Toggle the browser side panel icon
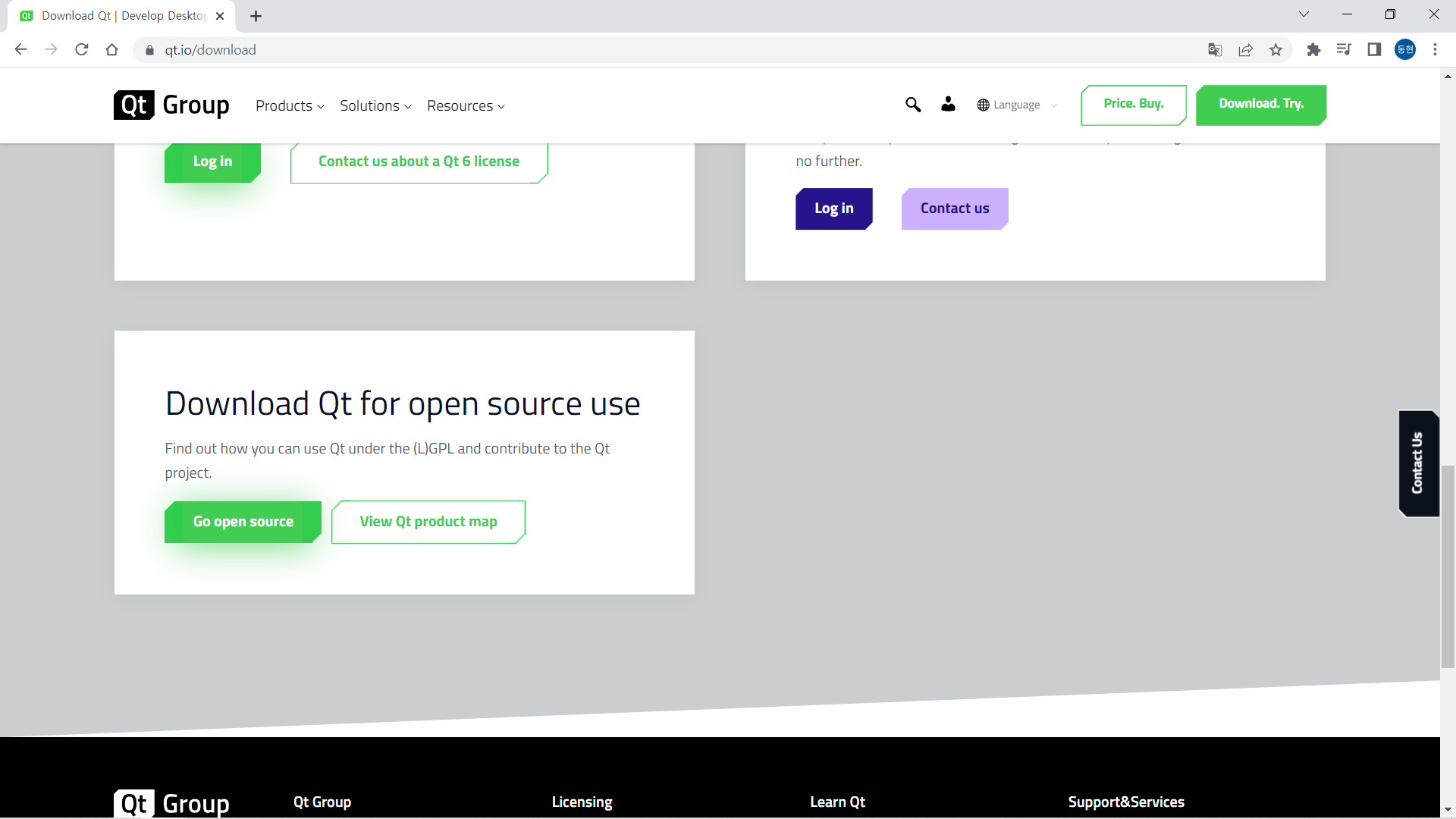The width and height of the screenshot is (1456, 819). click(x=1374, y=50)
